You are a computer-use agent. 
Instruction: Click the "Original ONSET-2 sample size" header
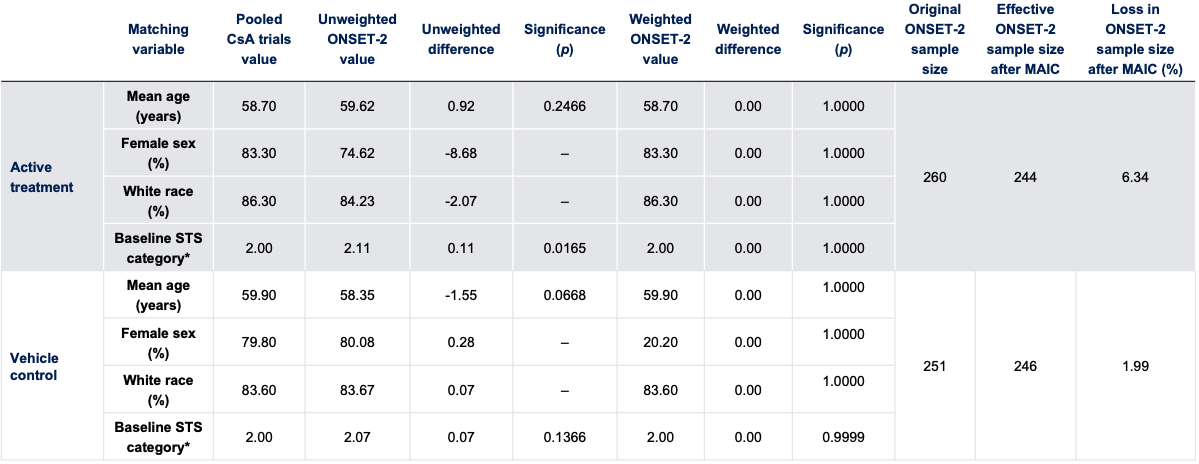pos(935,39)
